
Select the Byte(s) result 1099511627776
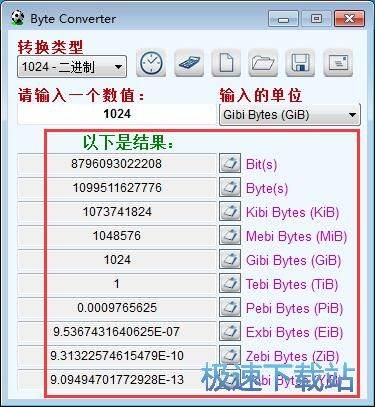[117, 188]
